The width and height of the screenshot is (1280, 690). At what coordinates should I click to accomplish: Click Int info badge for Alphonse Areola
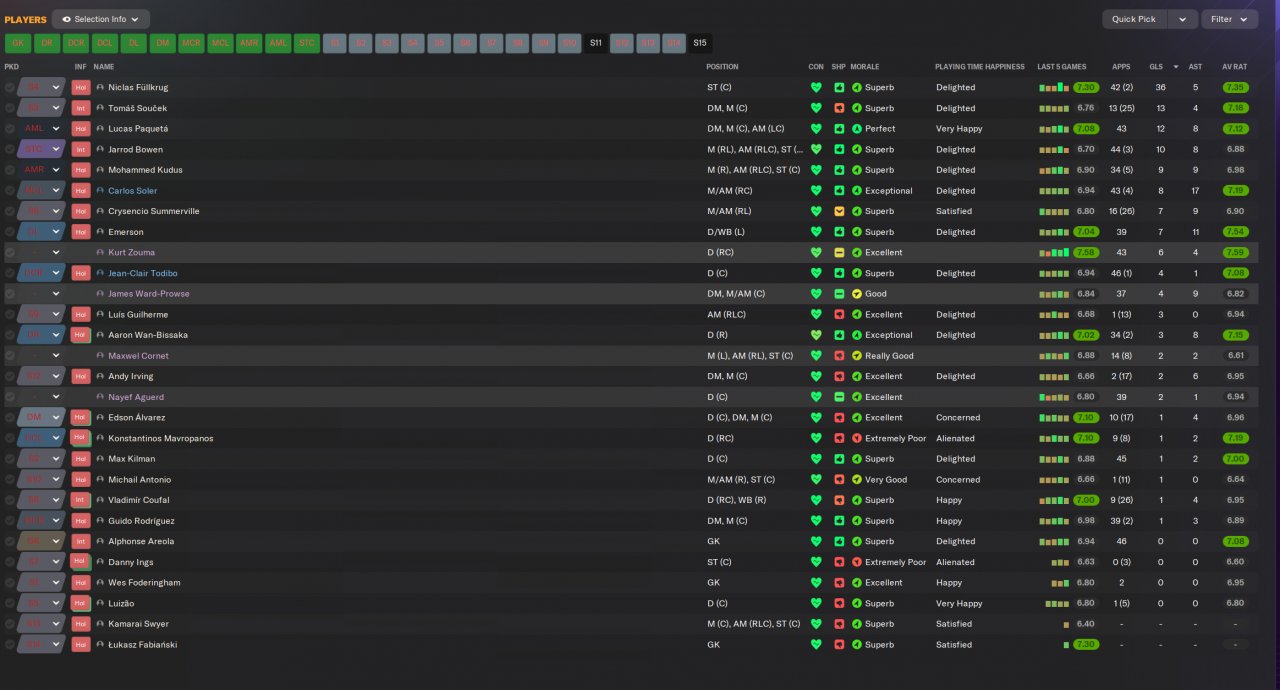click(81, 541)
